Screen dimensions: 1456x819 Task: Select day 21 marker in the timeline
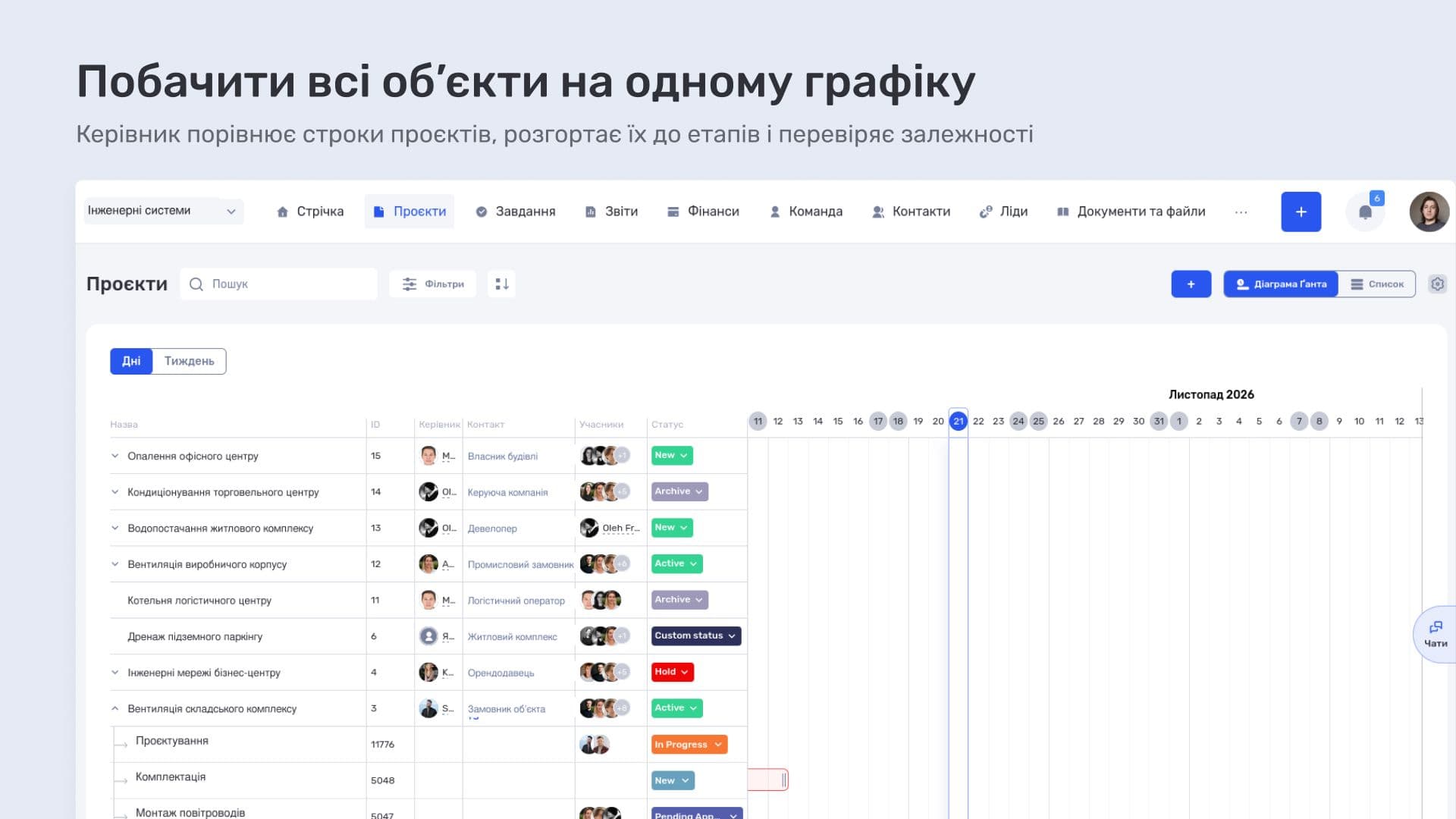(x=958, y=421)
